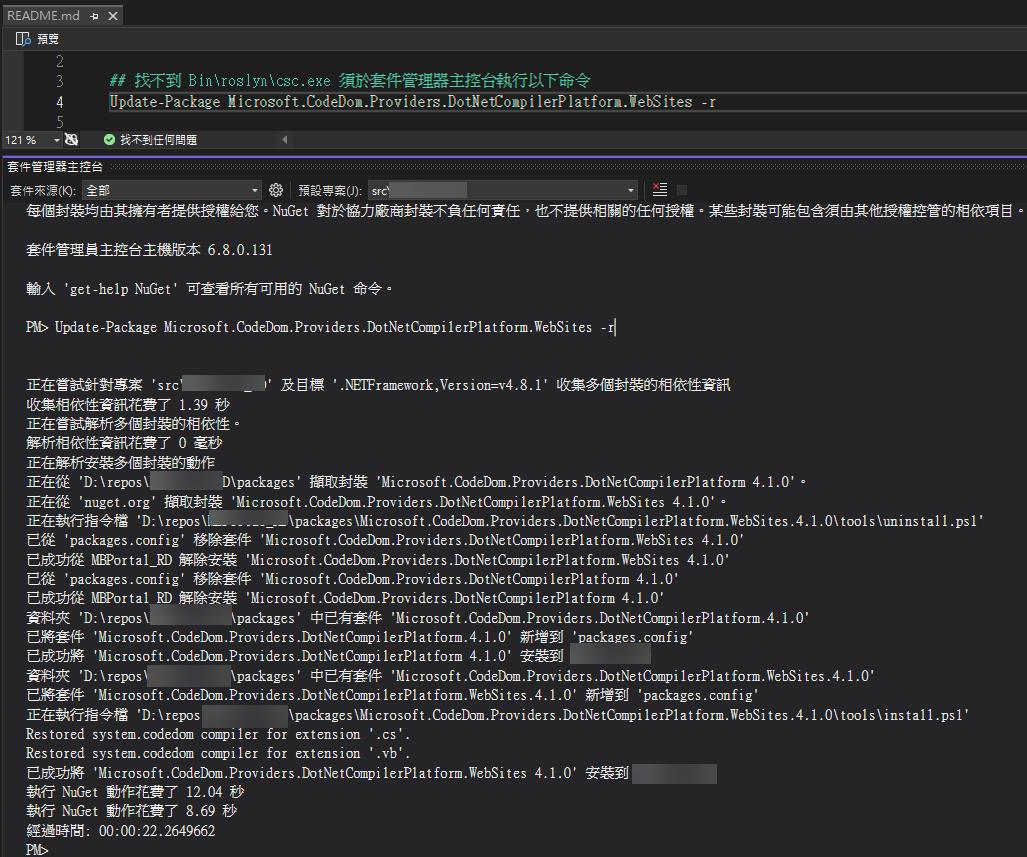Click the code health icon beside zoom
Viewport: 1027px width, 857px height.
click(73, 140)
